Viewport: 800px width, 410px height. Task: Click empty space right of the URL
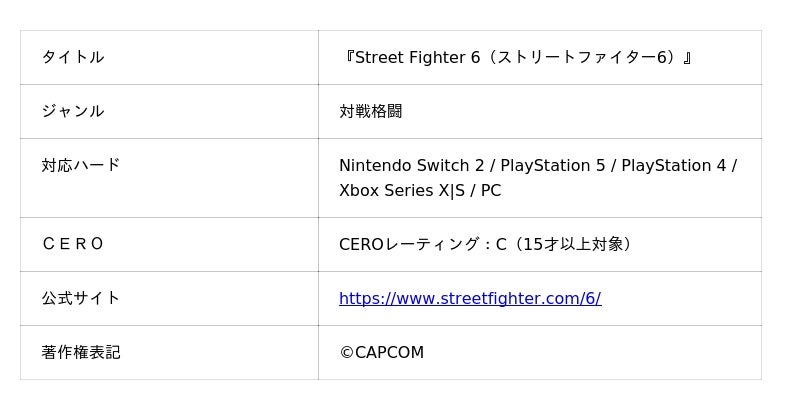click(680, 298)
